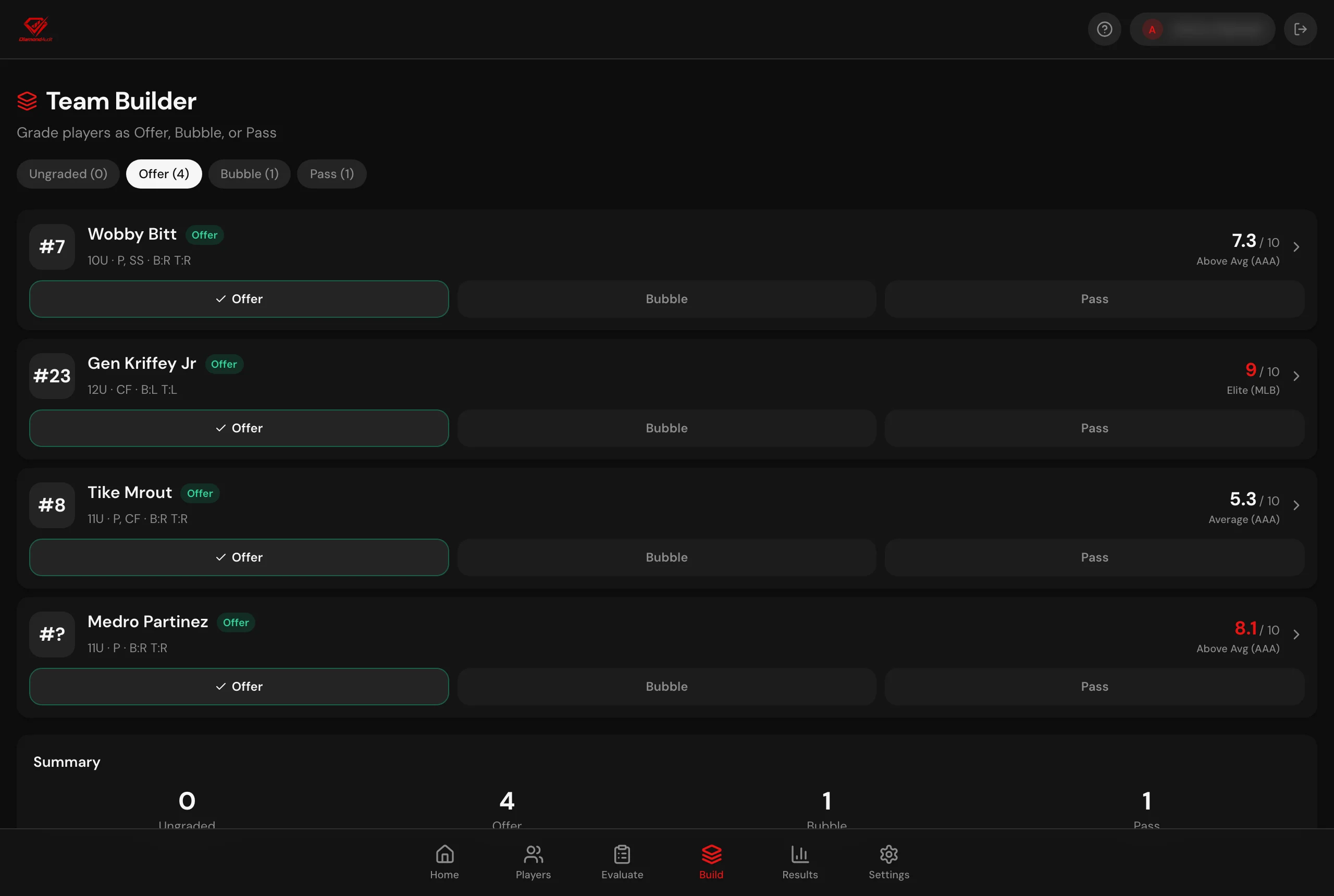Click the Average (AAA) rating label
The image size is (1334, 896).
coord(1244,519)
